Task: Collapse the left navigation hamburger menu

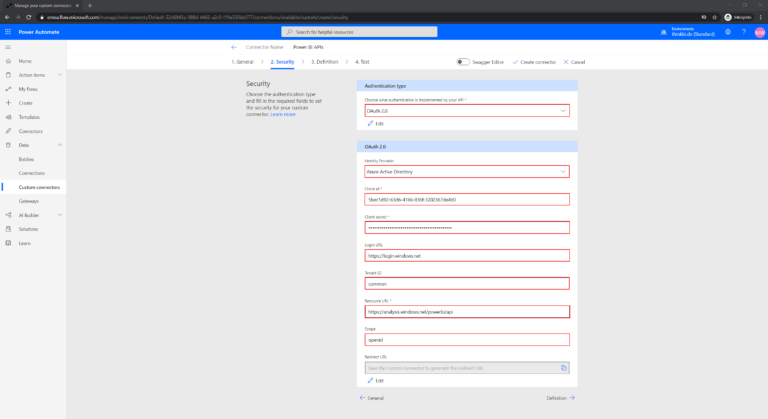Action: point(8,47)
